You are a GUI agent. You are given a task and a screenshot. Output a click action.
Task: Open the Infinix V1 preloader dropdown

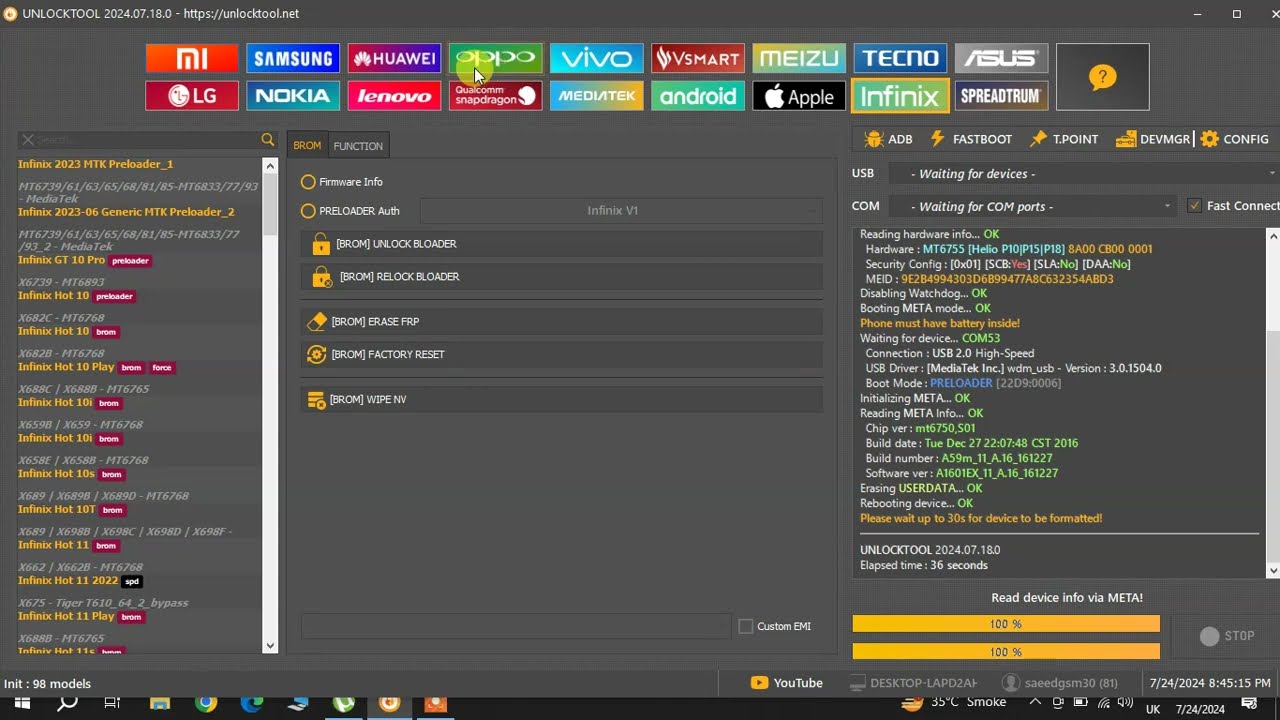(621, 211)
